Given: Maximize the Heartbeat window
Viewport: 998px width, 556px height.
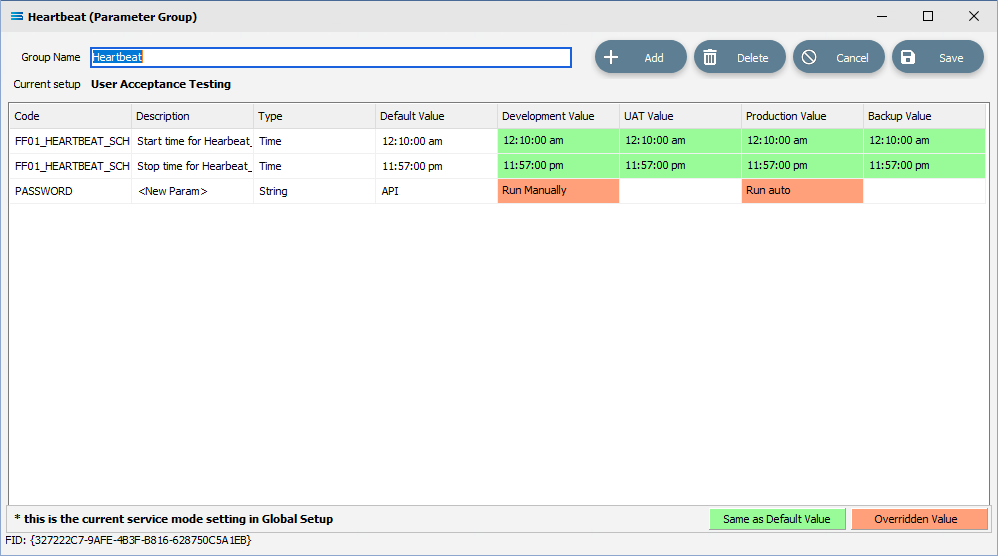Looking at the screenshot, I should point(928,17).
